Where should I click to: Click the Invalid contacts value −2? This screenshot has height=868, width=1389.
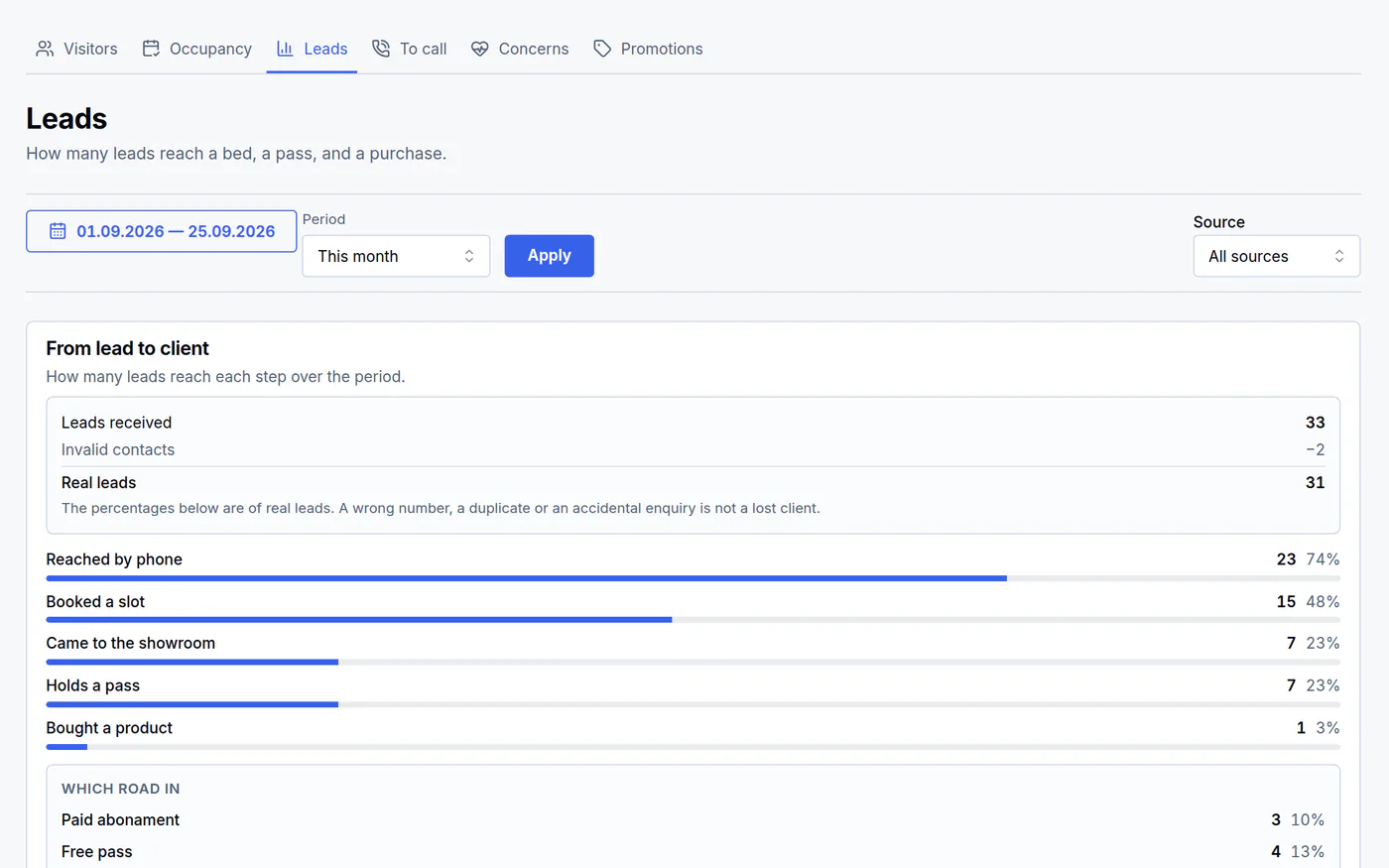click(1315, 449)
